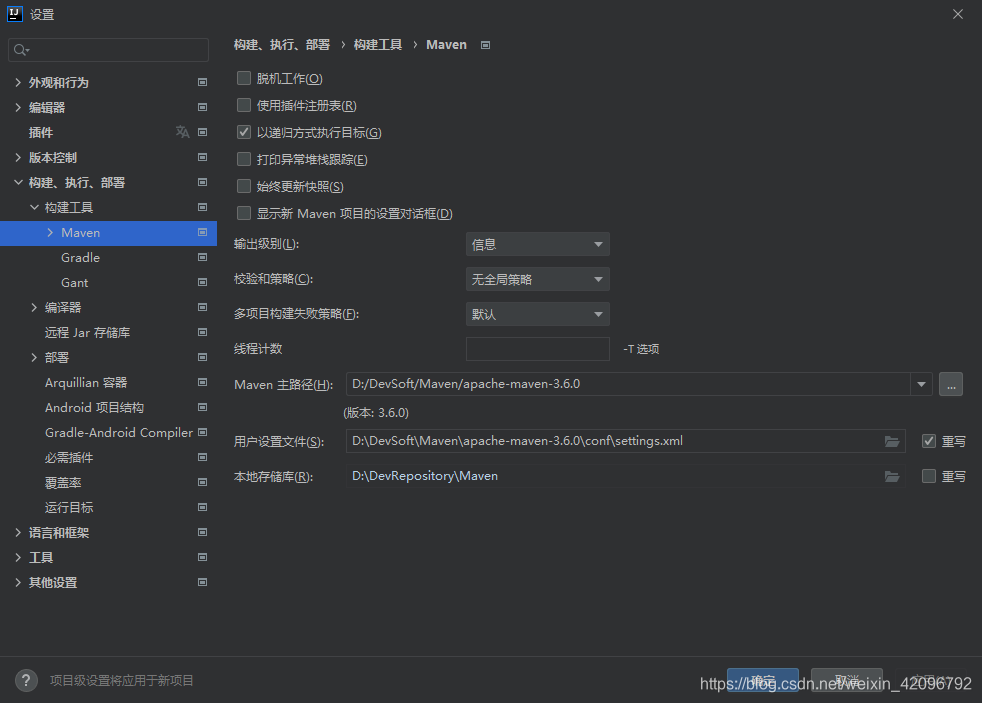Screen dimensions: 982x703
Task: Click project-level icon next to 版本控制
Action: [202, 157]
